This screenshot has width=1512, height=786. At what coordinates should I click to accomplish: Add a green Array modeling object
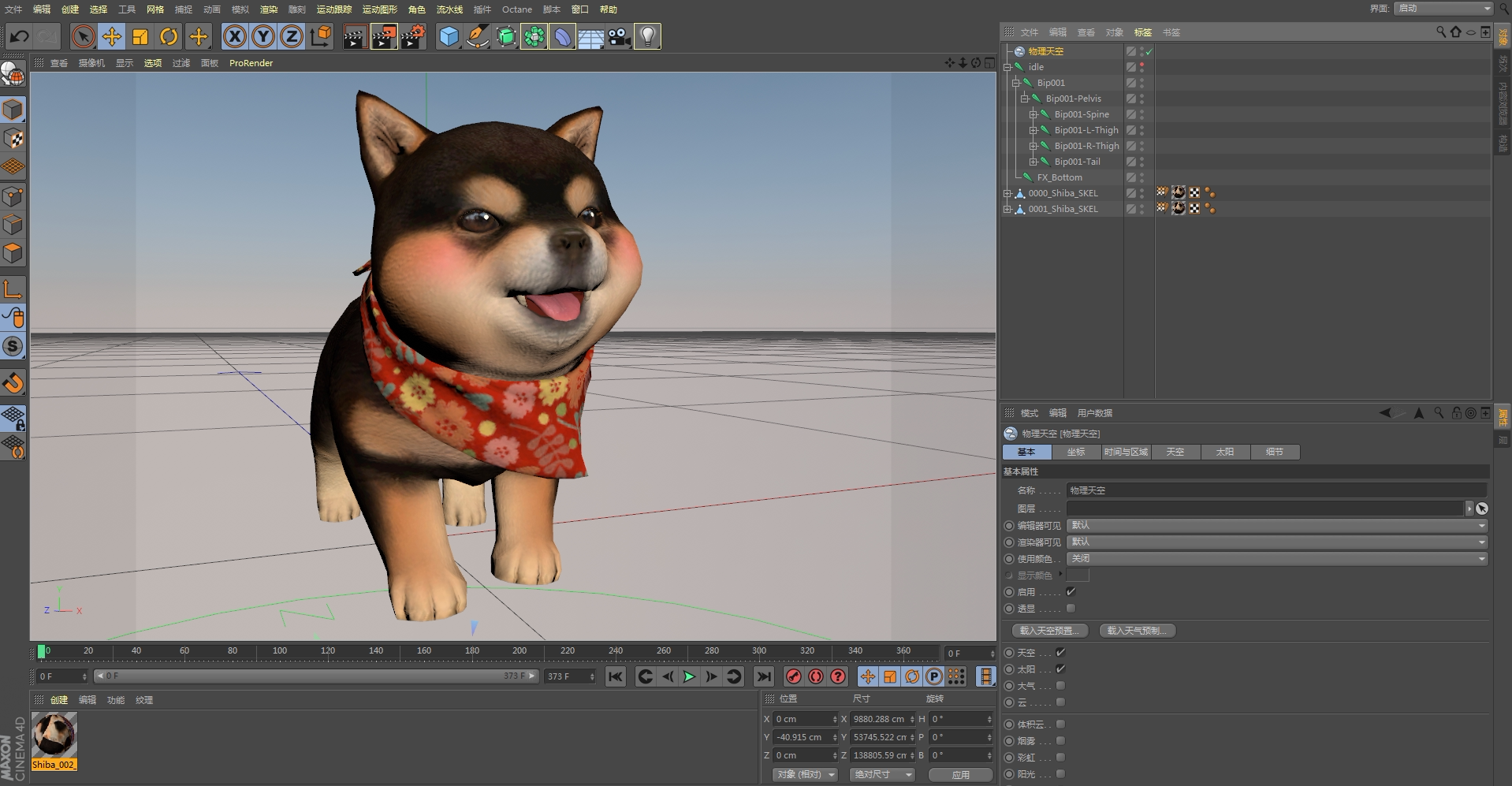tap(534, 36)
